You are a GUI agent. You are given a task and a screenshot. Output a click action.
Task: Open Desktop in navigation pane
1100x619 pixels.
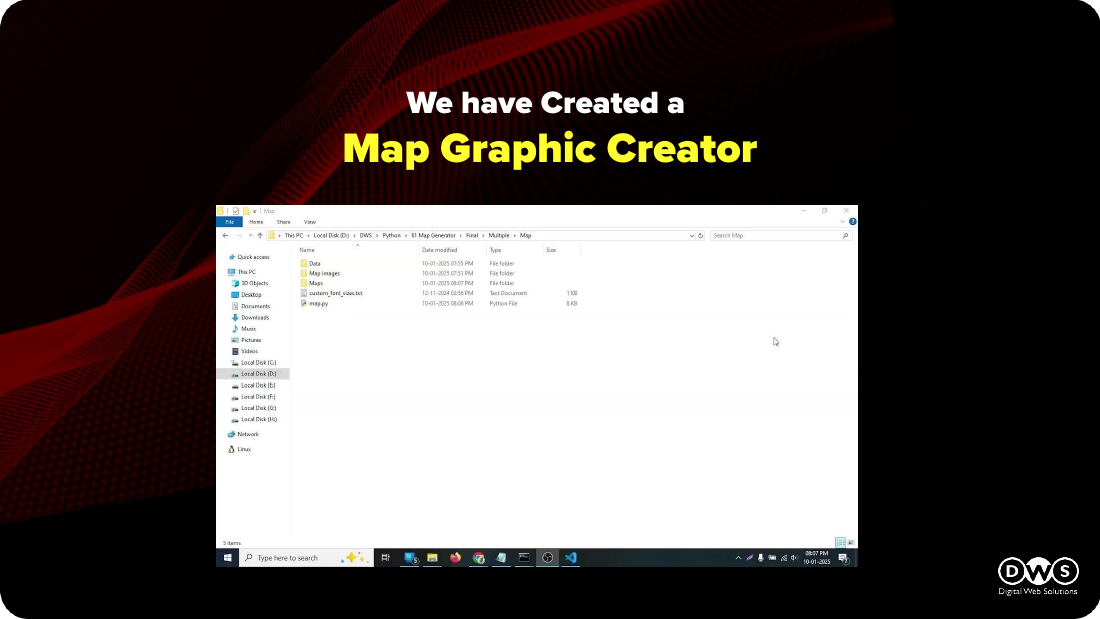pos(246,295)
